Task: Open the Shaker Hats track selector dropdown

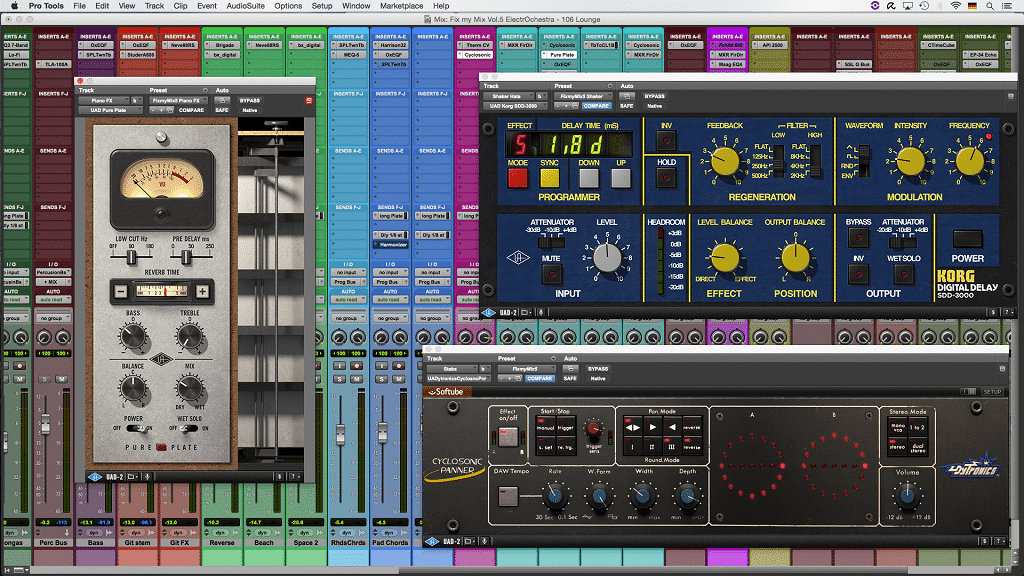Action: [509, 96]
